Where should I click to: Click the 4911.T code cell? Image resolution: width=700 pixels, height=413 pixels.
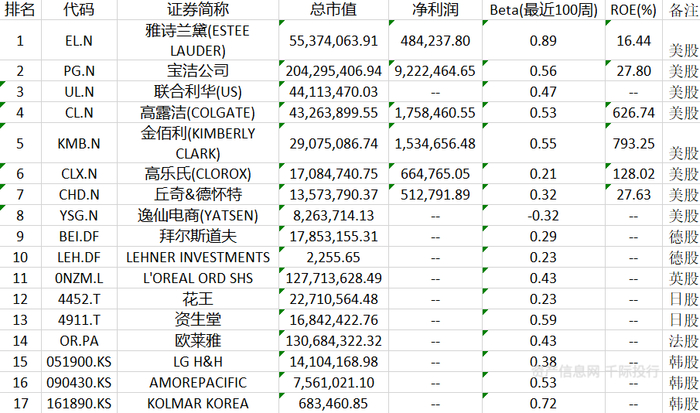pos(79,321)
